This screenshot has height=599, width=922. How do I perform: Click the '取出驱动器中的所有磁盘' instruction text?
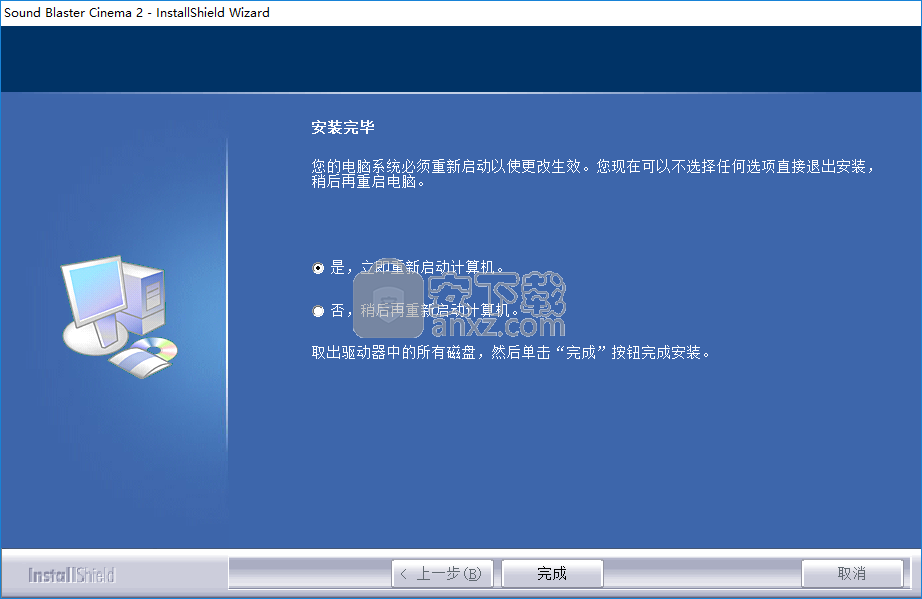(511, 353)
